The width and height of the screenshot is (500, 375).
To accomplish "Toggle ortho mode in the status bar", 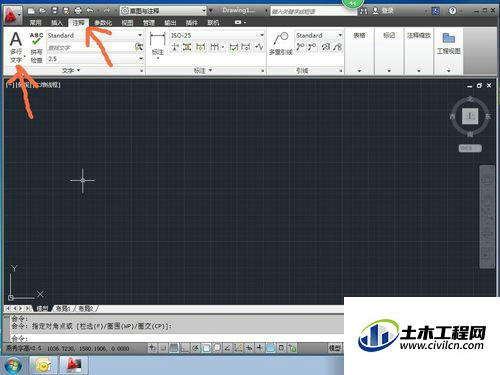I will click(x=184, y=348).
